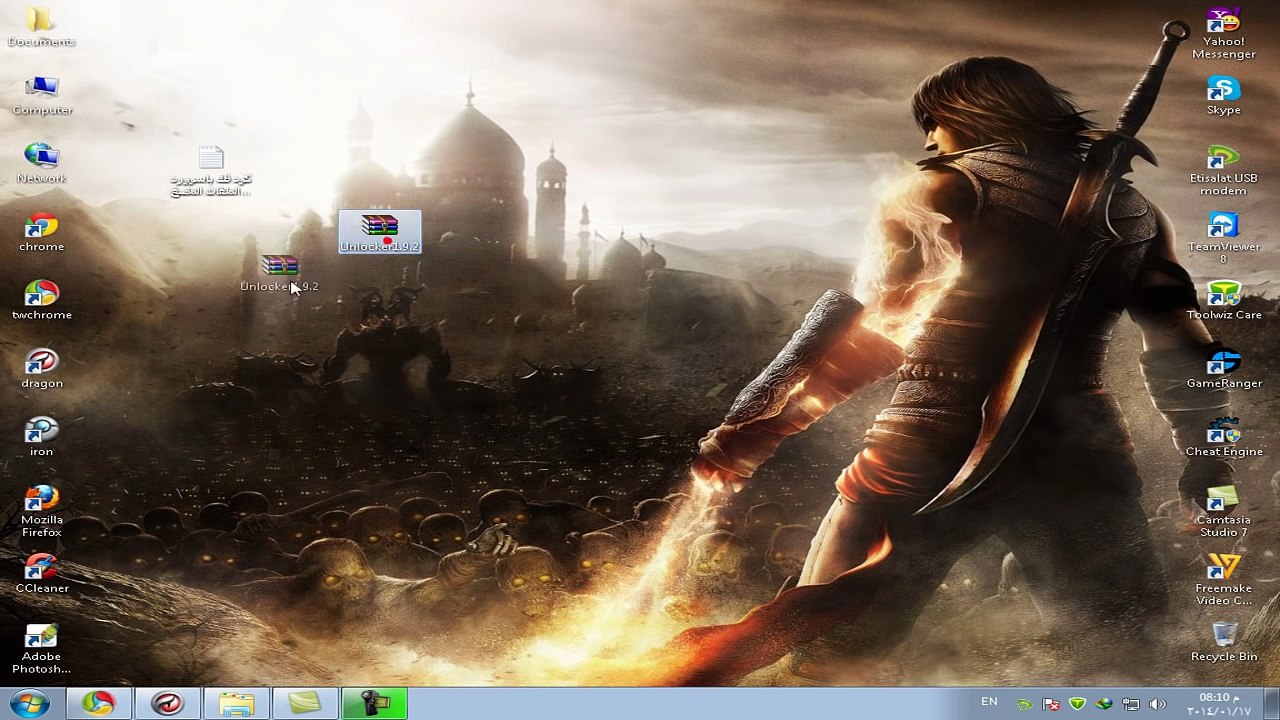Select the Recycle Bin icon
The width and height of the screenshot is (1280, 720).
click(x=1224, y=642)
